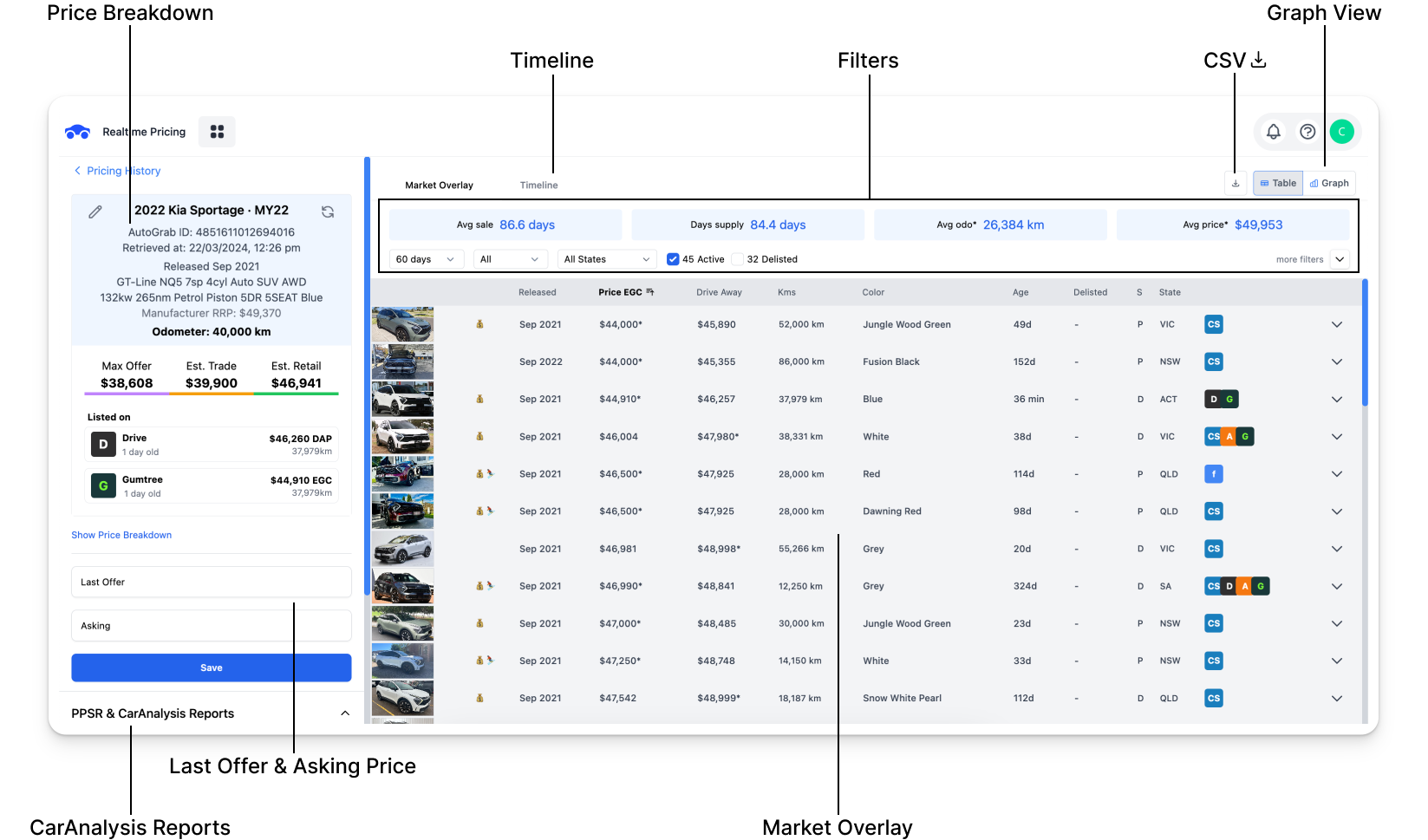Click the Days supply 84.4 days card
1428x840 pixels.
pos(748,225)
